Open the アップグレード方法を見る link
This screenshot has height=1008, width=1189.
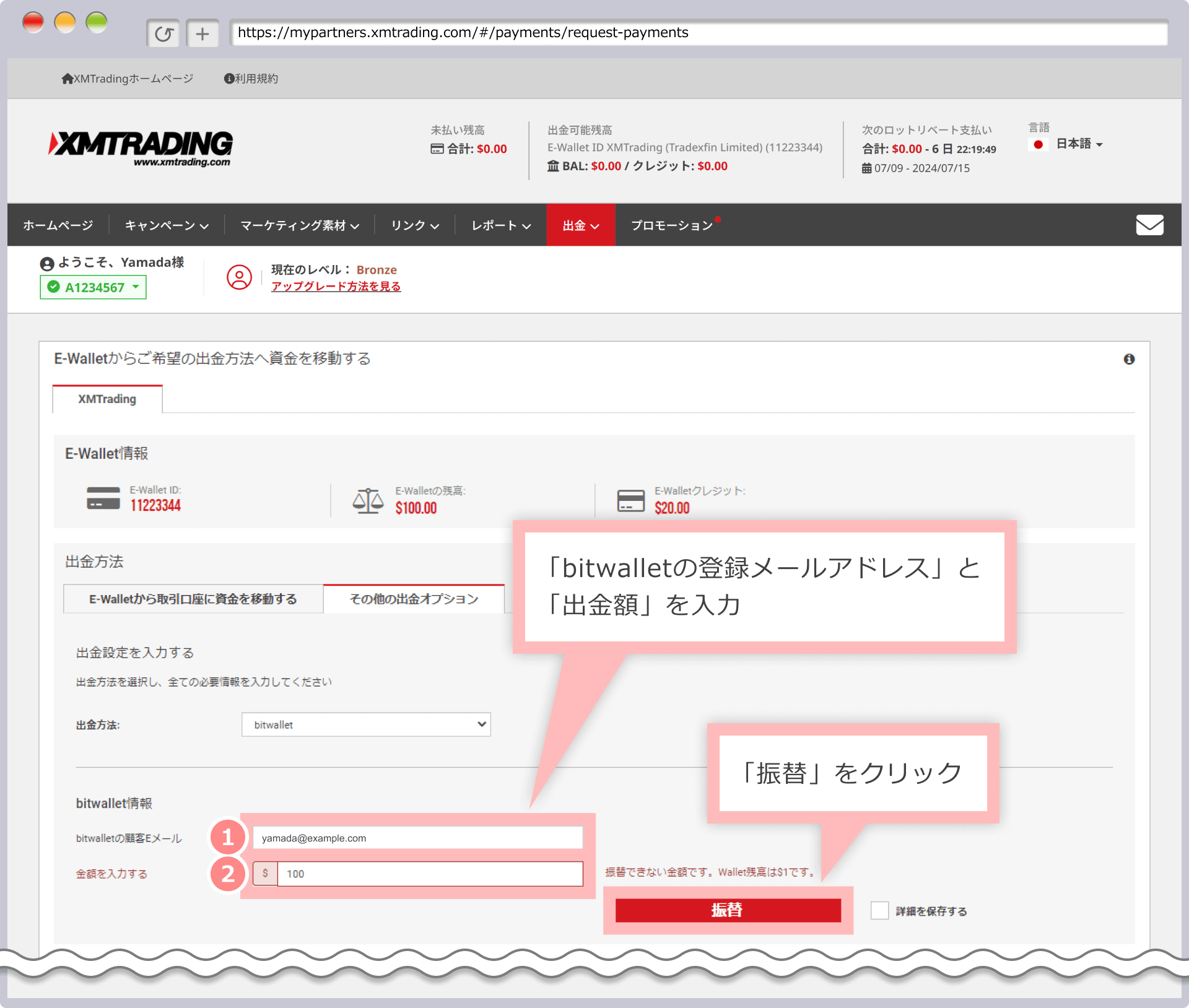pos(336,287)
